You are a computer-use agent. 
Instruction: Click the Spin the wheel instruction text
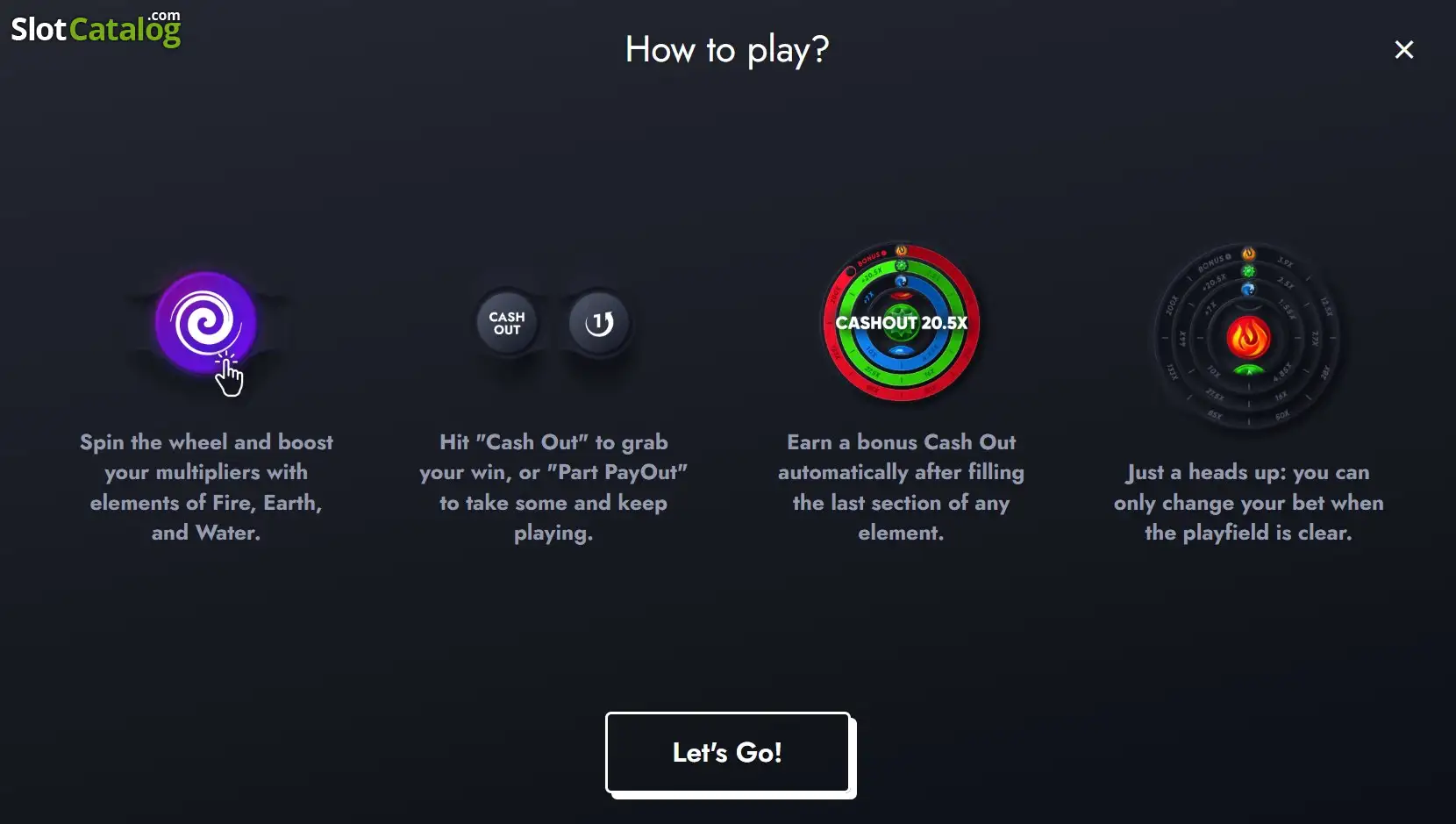point(206,487)
